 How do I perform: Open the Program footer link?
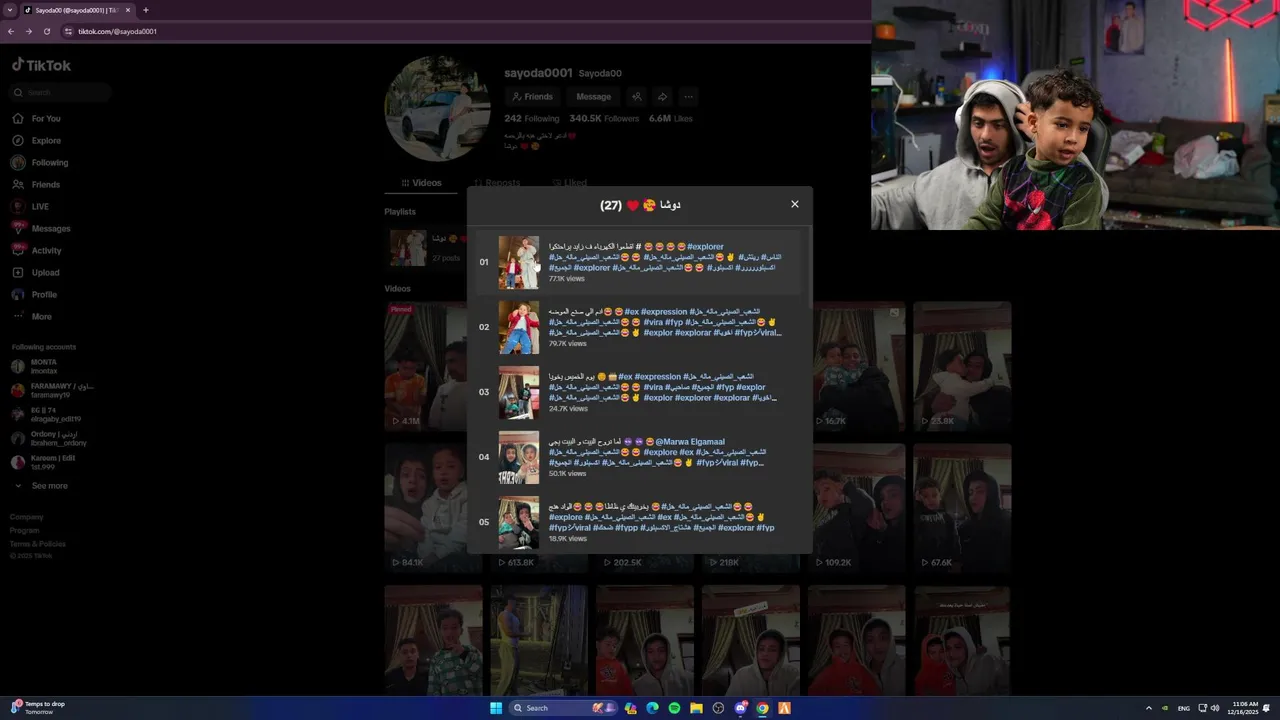pos(25,531)
